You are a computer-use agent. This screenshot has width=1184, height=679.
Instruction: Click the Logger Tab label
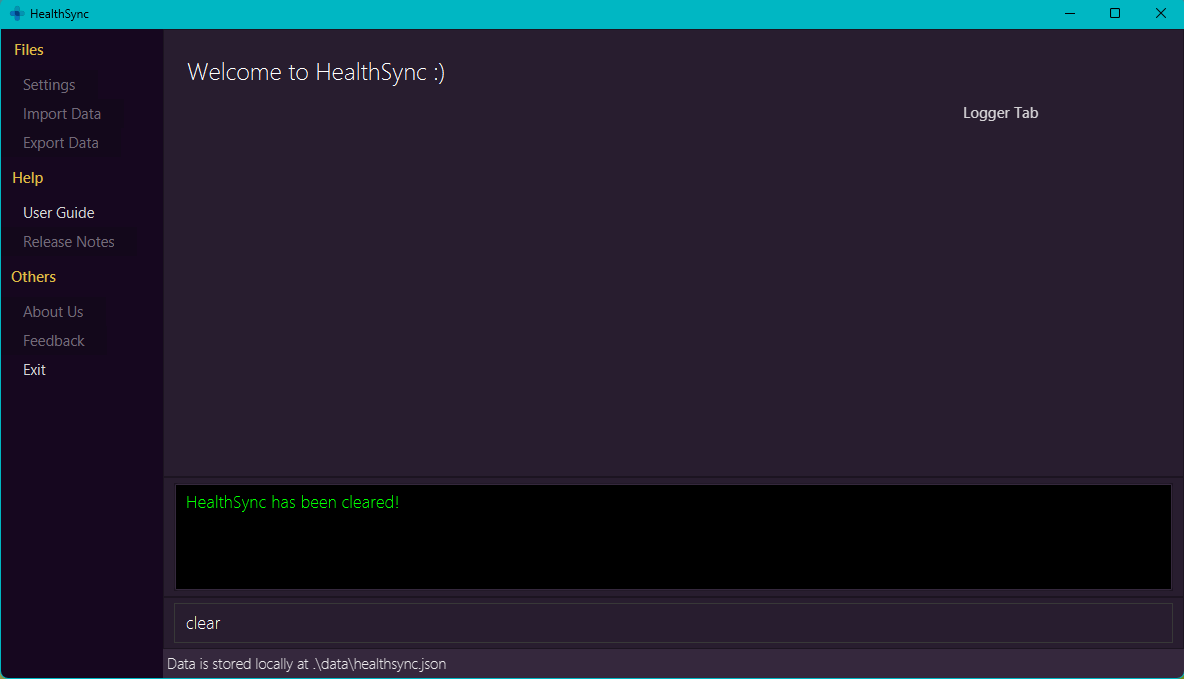coord(1001,113)
